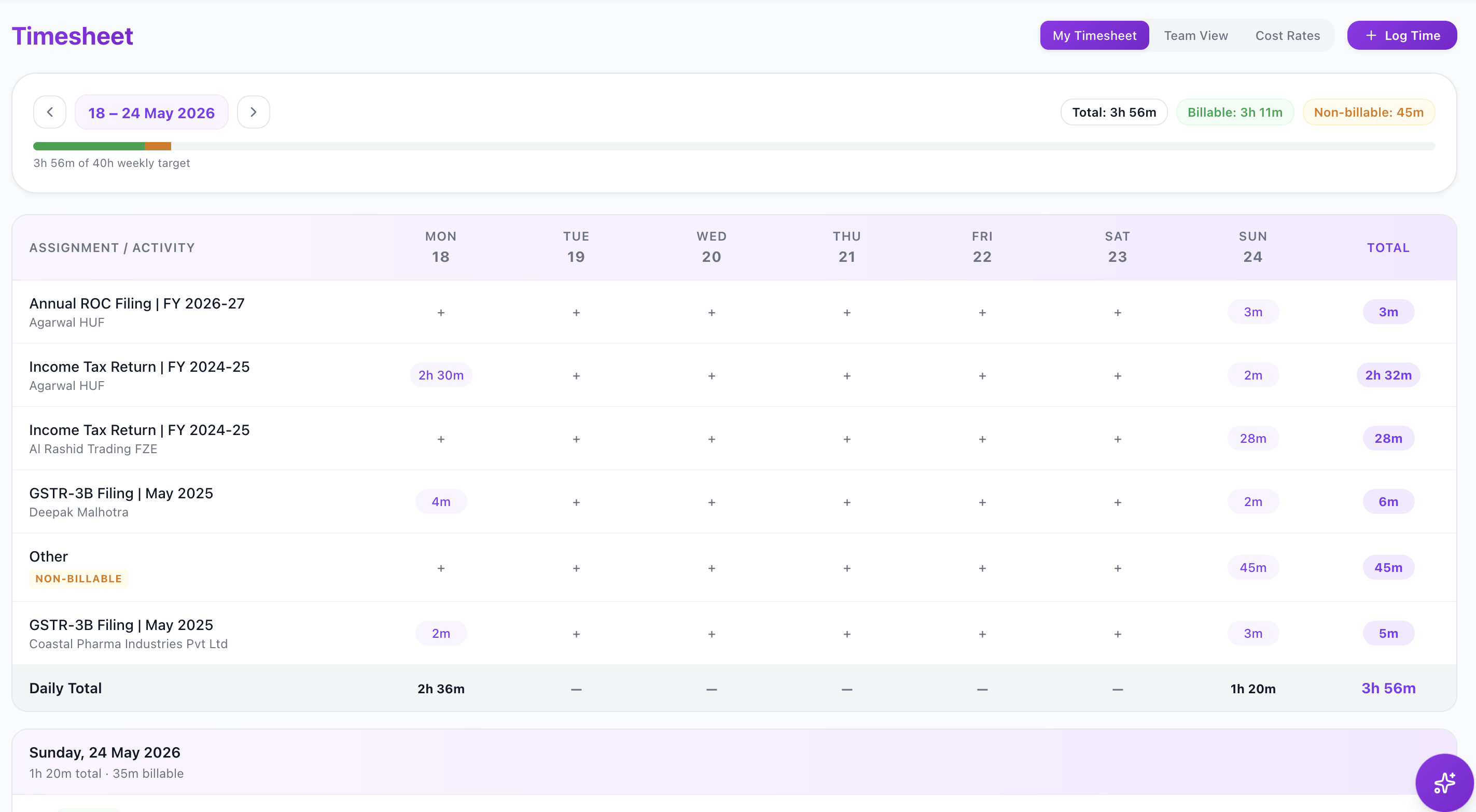1476x812 pixels.
Task: Click the 1h 20m Sunday daily total
Action: click(x=1252, y=688)
